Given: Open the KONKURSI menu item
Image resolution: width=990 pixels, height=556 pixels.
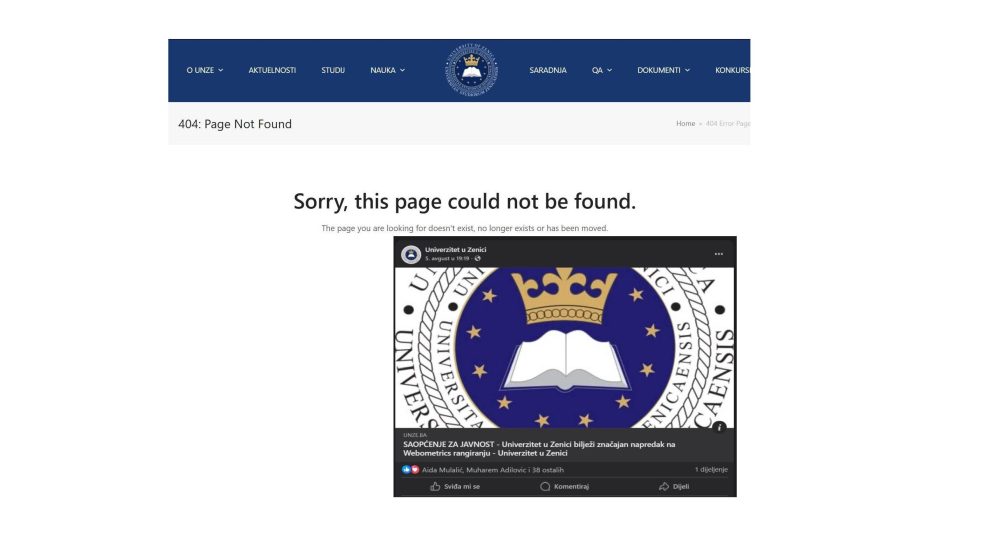Looking at the screenshot, I should [732, 70].
